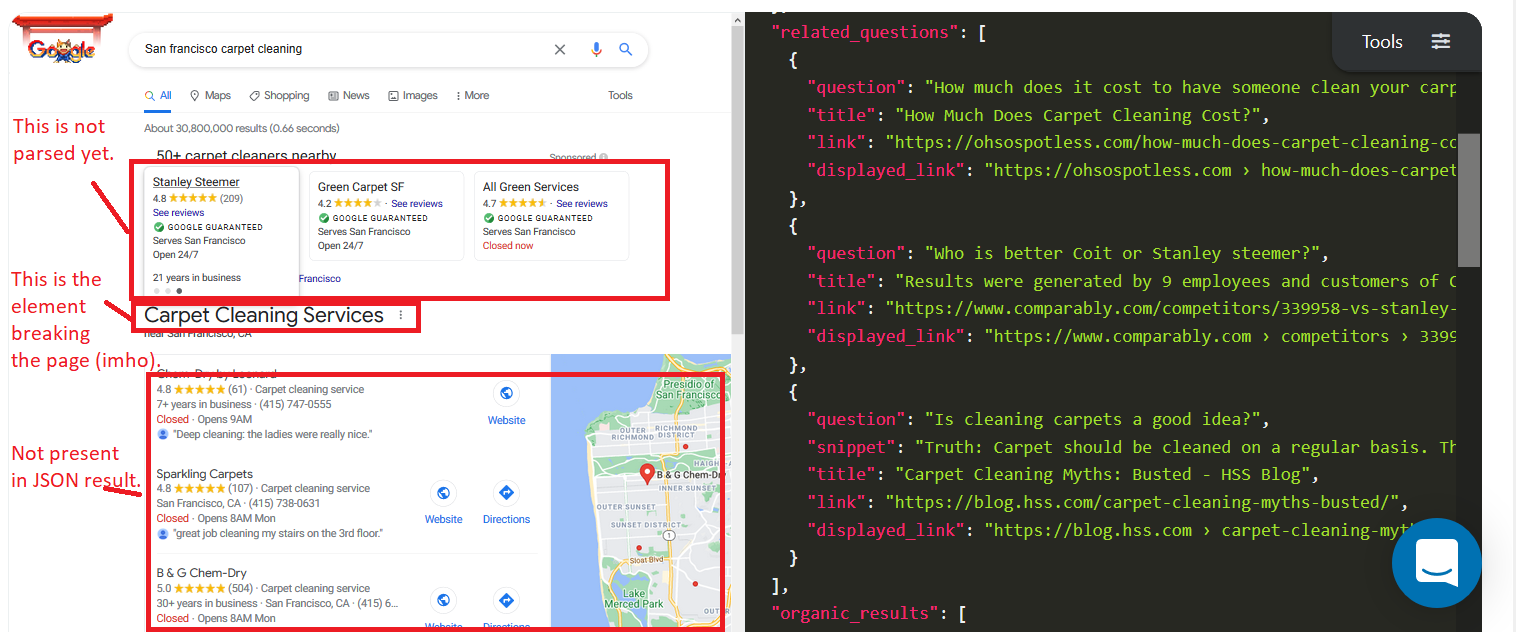Open the Images tab
Viewport: 1516px width, 632px height.
412,96
